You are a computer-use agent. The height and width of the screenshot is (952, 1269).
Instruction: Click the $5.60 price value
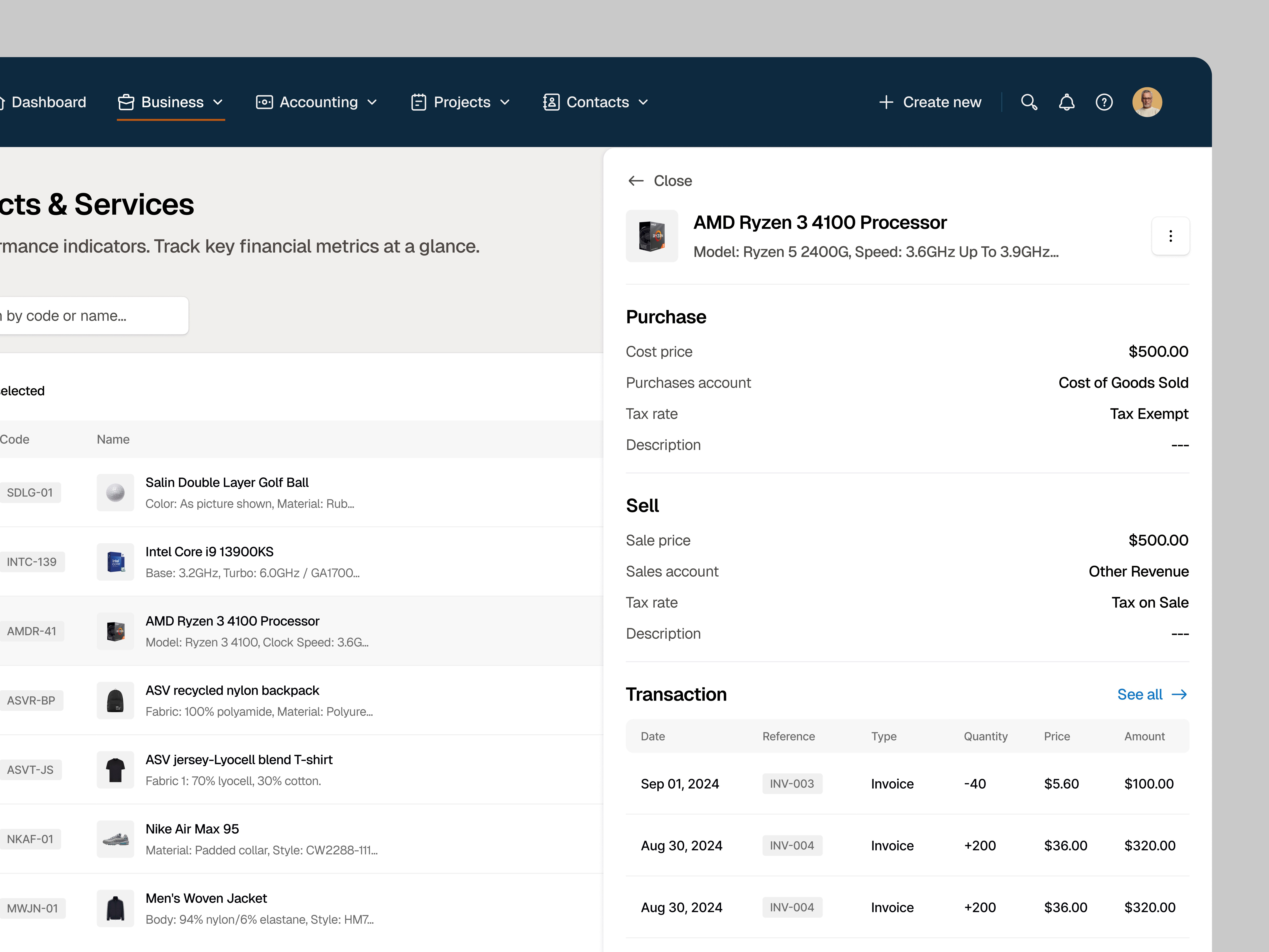click(1061, 784)
